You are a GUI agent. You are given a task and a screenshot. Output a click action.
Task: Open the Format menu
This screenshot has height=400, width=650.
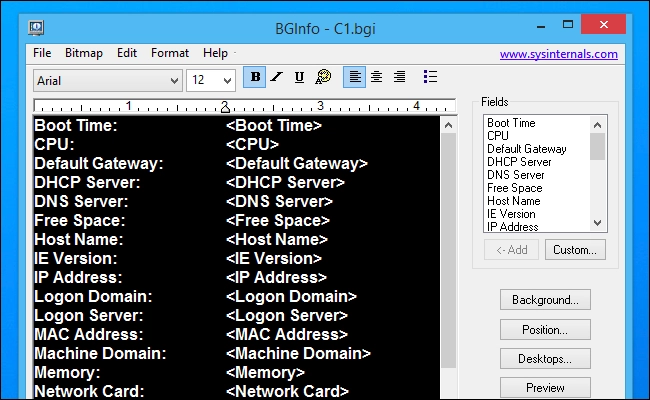pos(170,53)
